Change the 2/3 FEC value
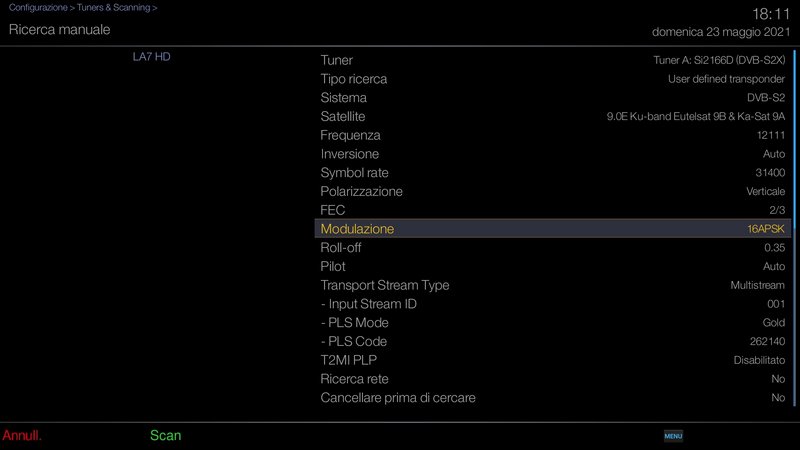 (x=777, y=210)
